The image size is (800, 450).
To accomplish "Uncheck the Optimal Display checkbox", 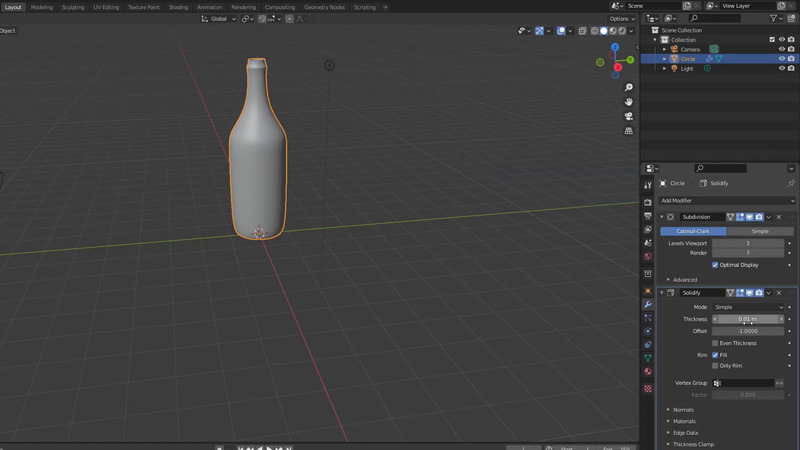I will pyautogui.click(x=715, y=265).
